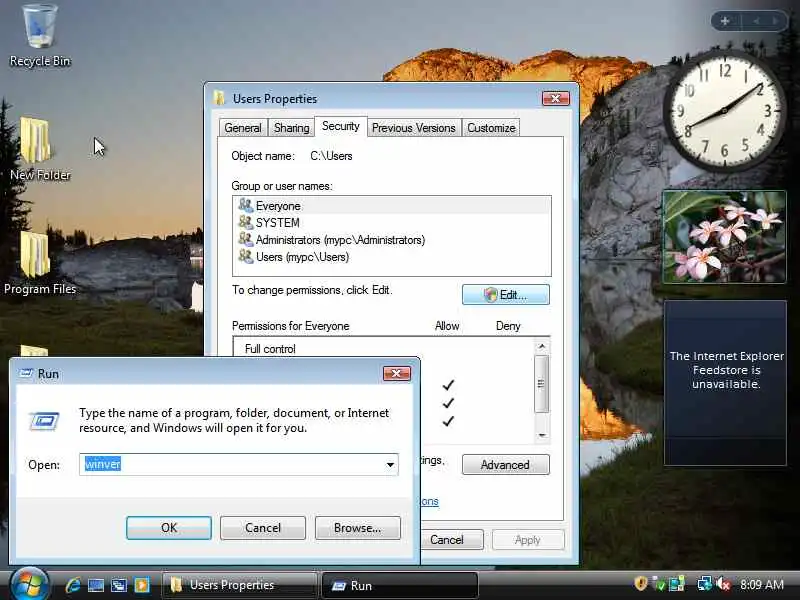Click Full control permission row
This screenshot has height=600, width=800.
tap(383, 348)
